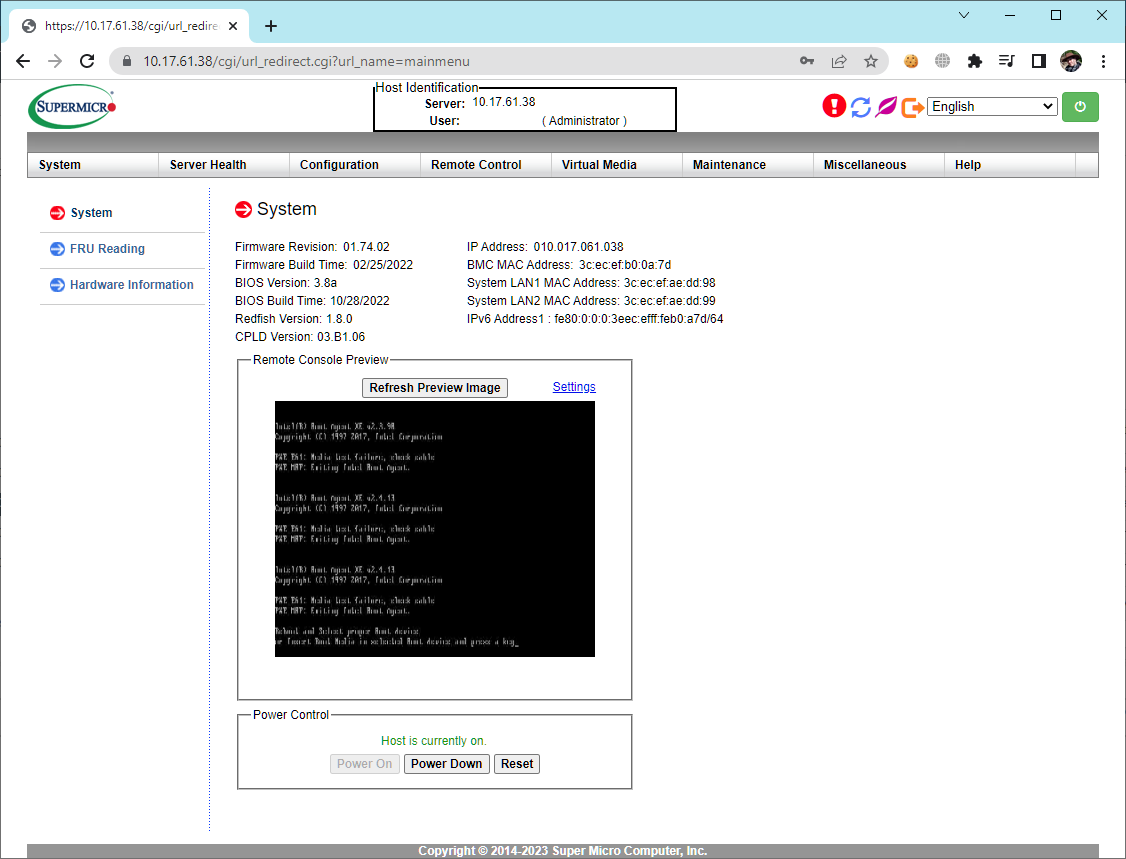This screenshot has width=1126, height=859.
Task: Open the cookie extension icon
Action: click(911, 61)
